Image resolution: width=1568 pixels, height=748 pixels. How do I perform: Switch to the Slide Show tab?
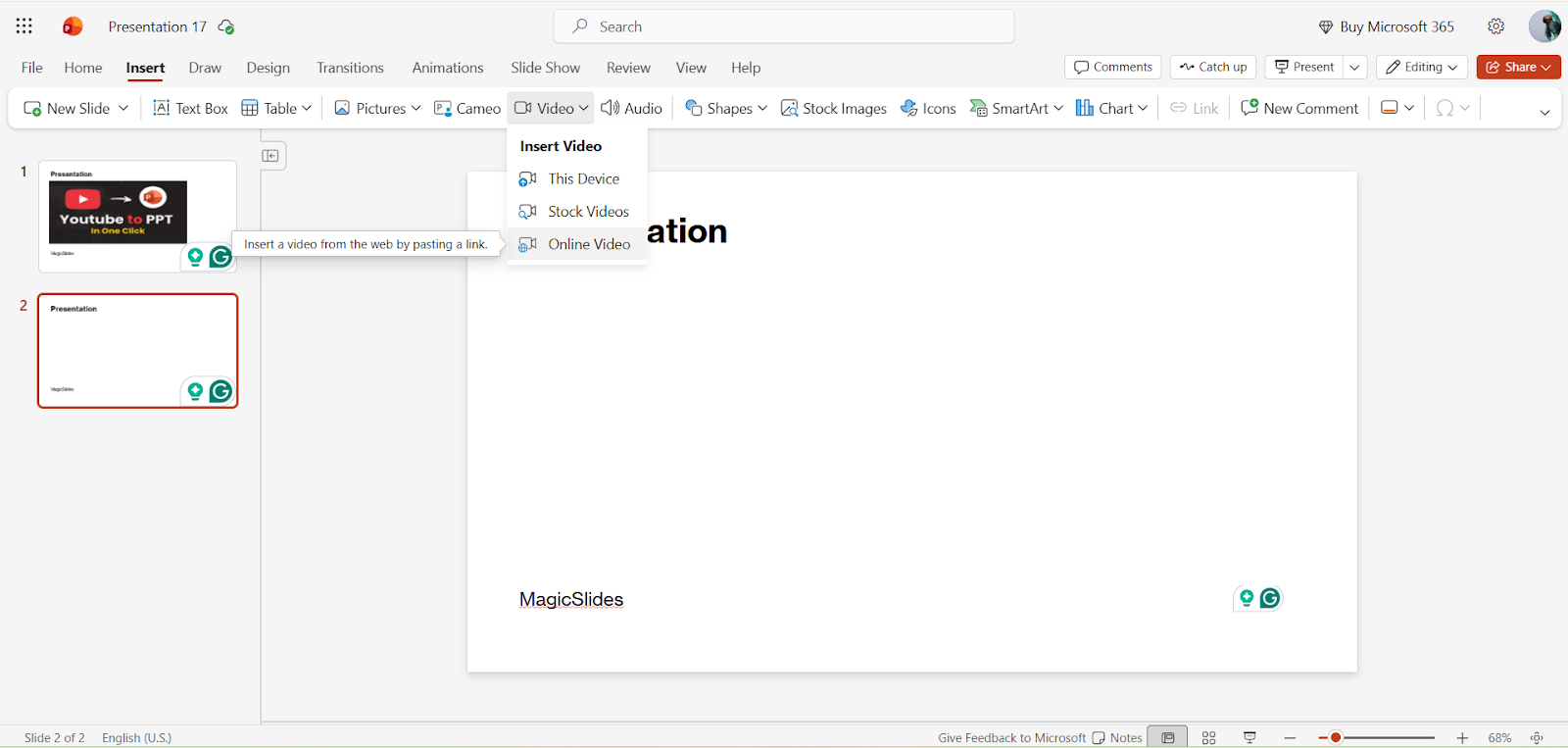click(545, 68)
